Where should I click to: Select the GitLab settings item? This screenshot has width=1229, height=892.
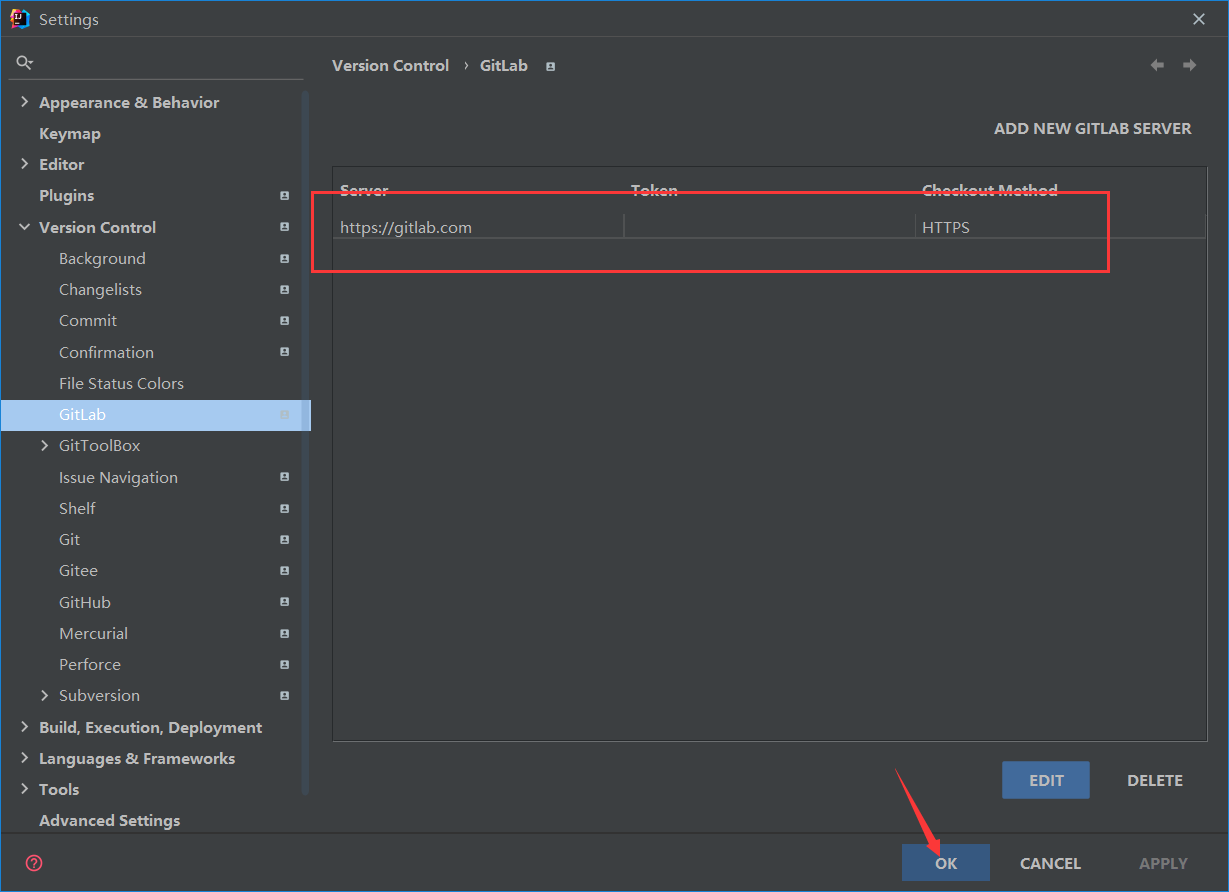pyautogui.click(x=156, y=415)
